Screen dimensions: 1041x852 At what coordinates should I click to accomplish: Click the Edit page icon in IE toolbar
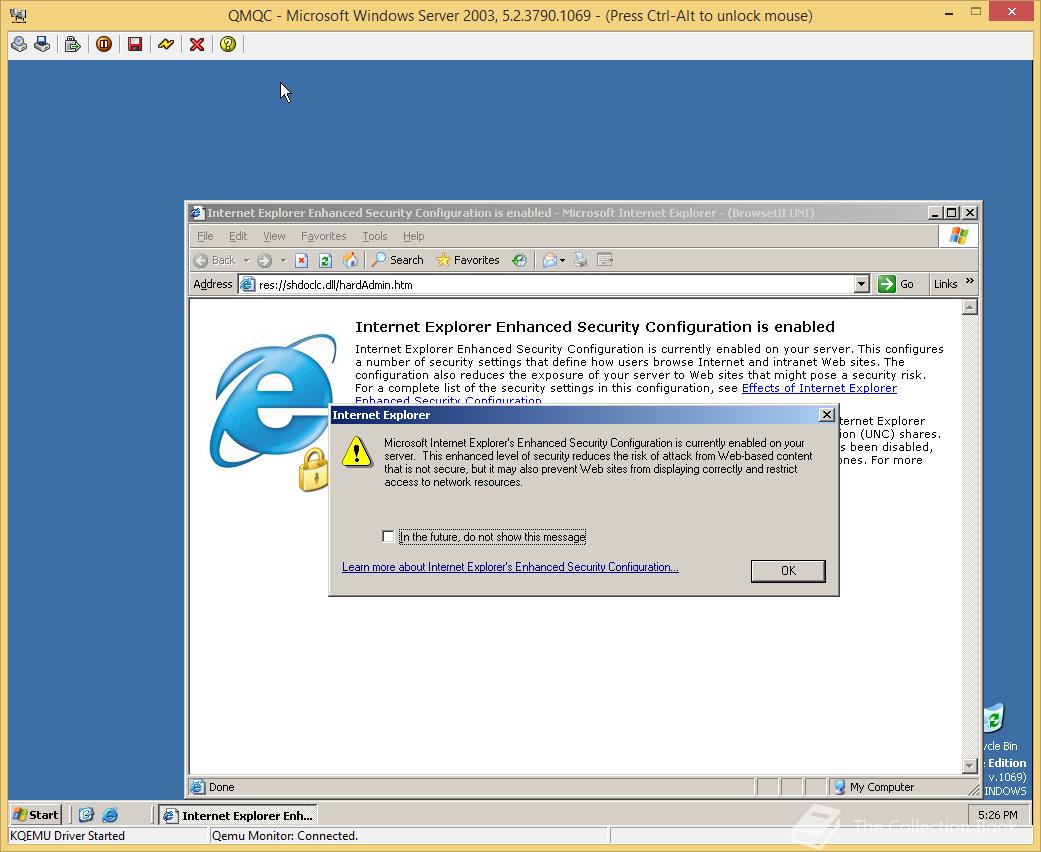coord(605,260)
